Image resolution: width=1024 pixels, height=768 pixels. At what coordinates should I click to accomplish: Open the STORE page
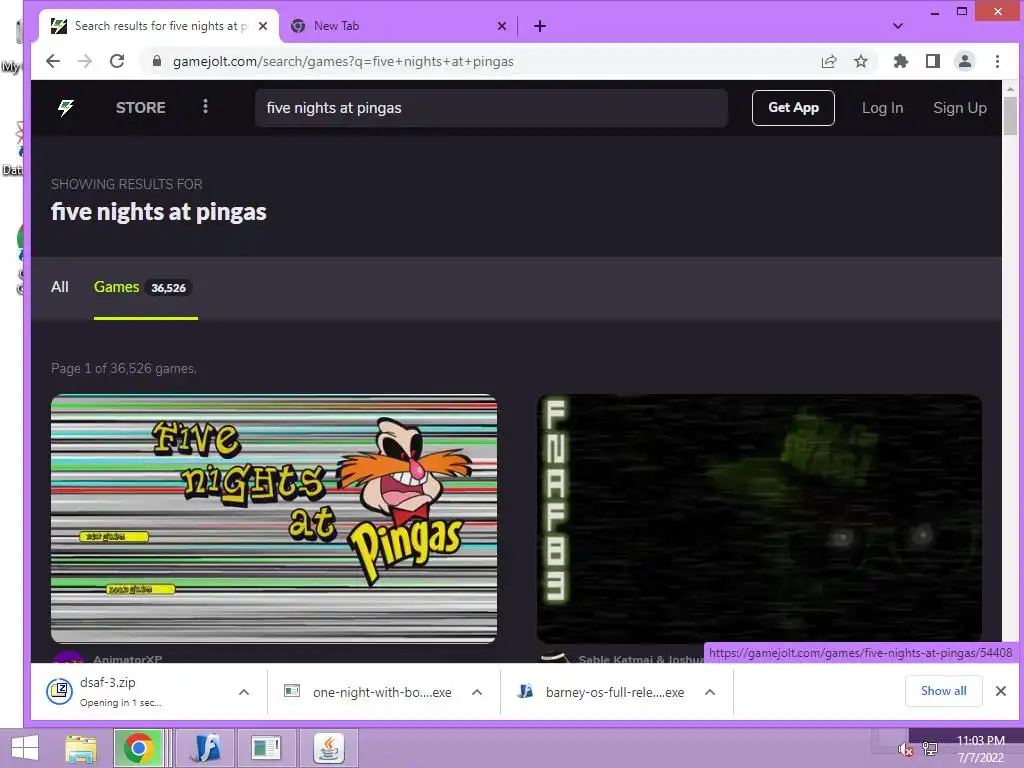coord(140,108)
